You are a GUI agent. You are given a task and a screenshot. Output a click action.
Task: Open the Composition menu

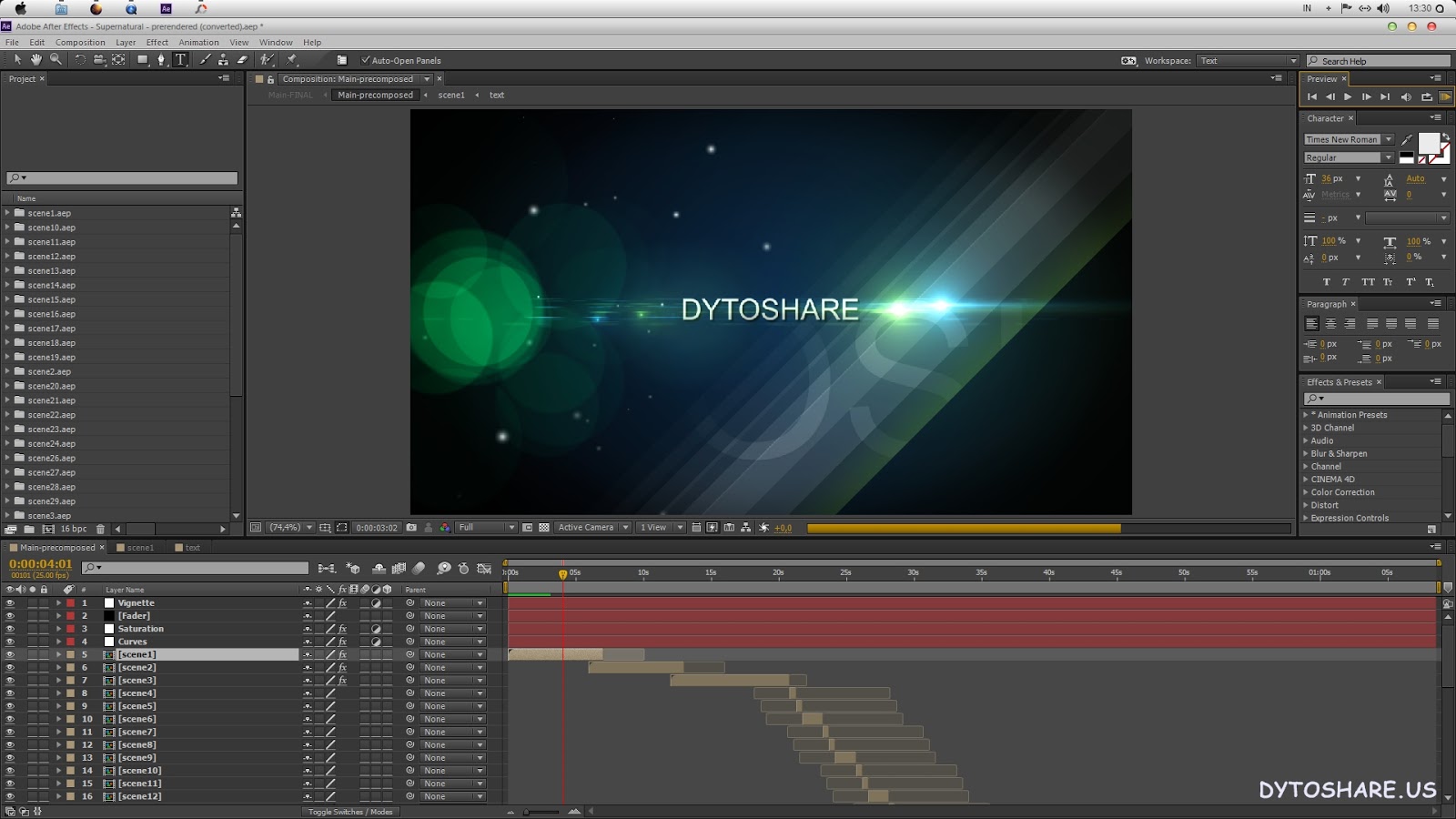coord(80,43)
